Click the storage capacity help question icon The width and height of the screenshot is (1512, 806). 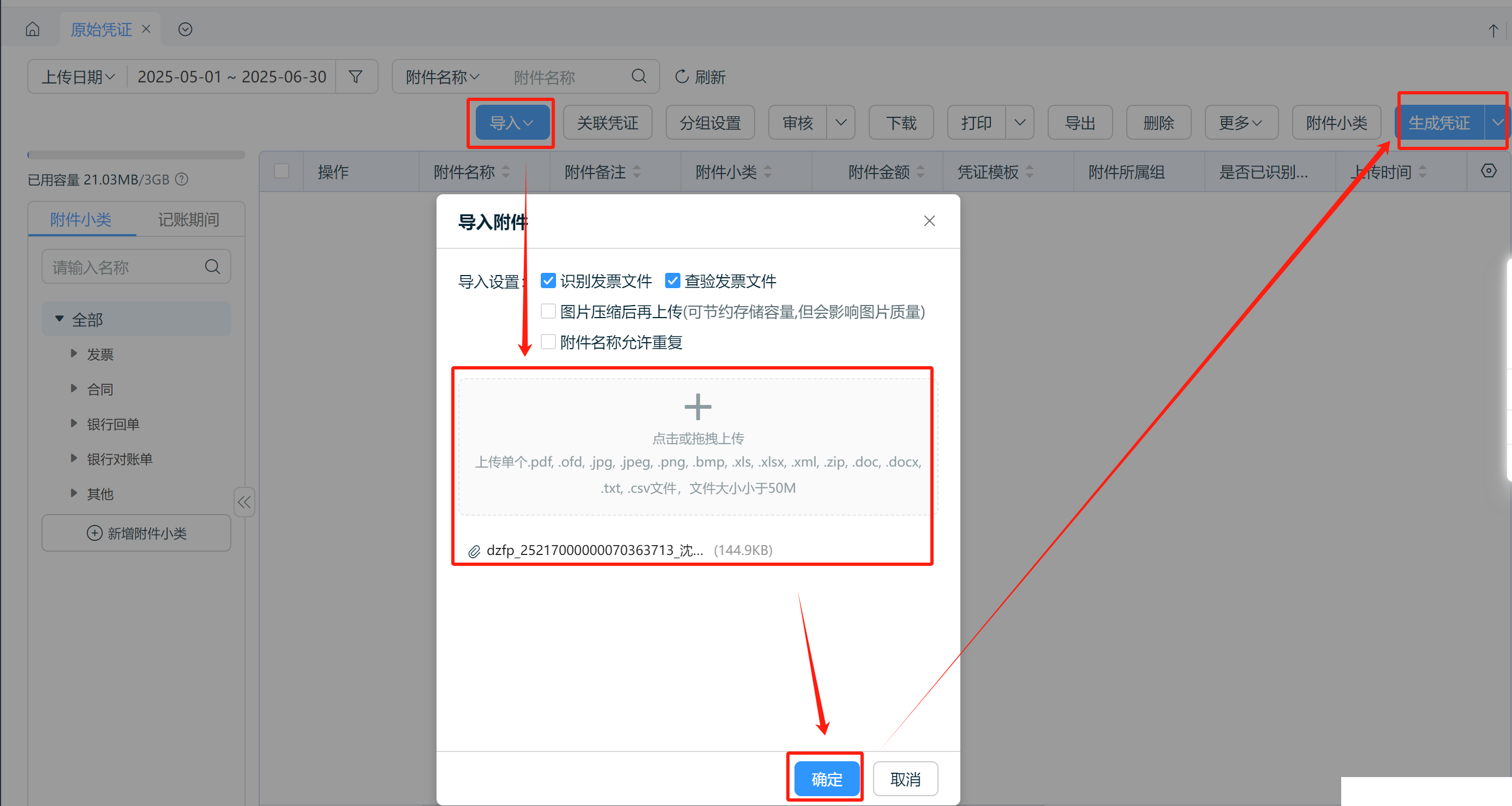coord(182,180)
